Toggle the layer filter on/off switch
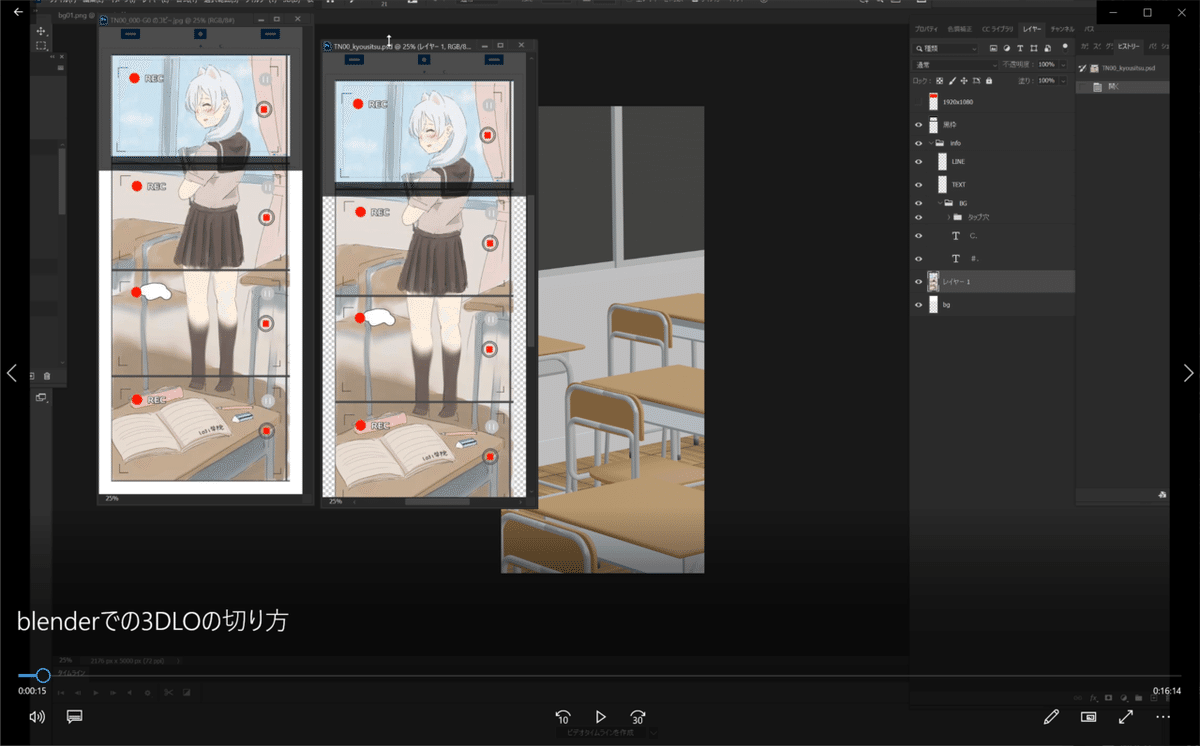Screen dimensions: 1200x746 pos(1065,46)
